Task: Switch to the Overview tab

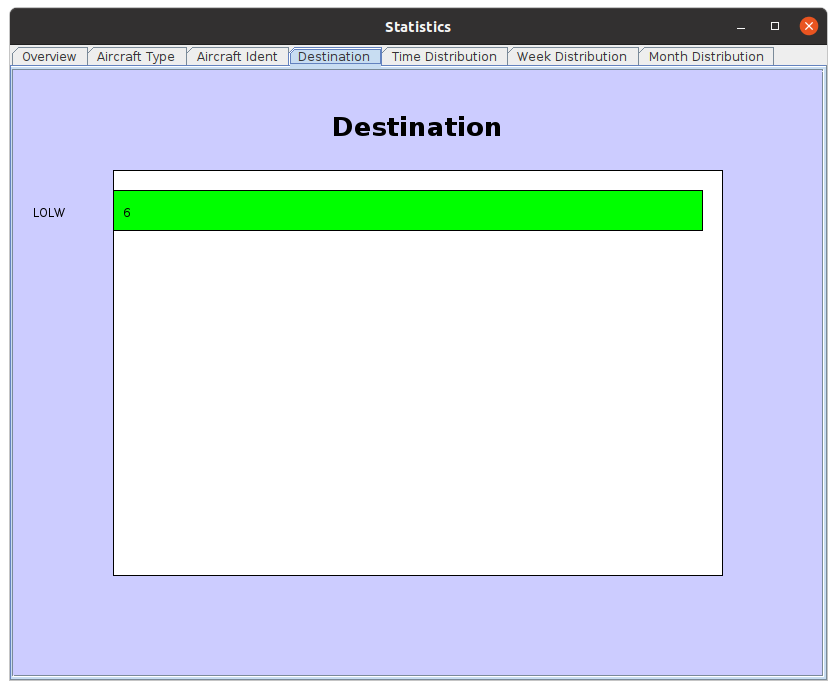Action: click(49, 57)
